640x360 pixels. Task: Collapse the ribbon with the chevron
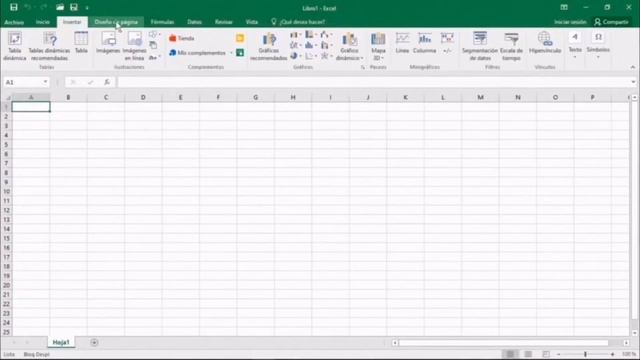pyautogui.click(x=633, y=67)
